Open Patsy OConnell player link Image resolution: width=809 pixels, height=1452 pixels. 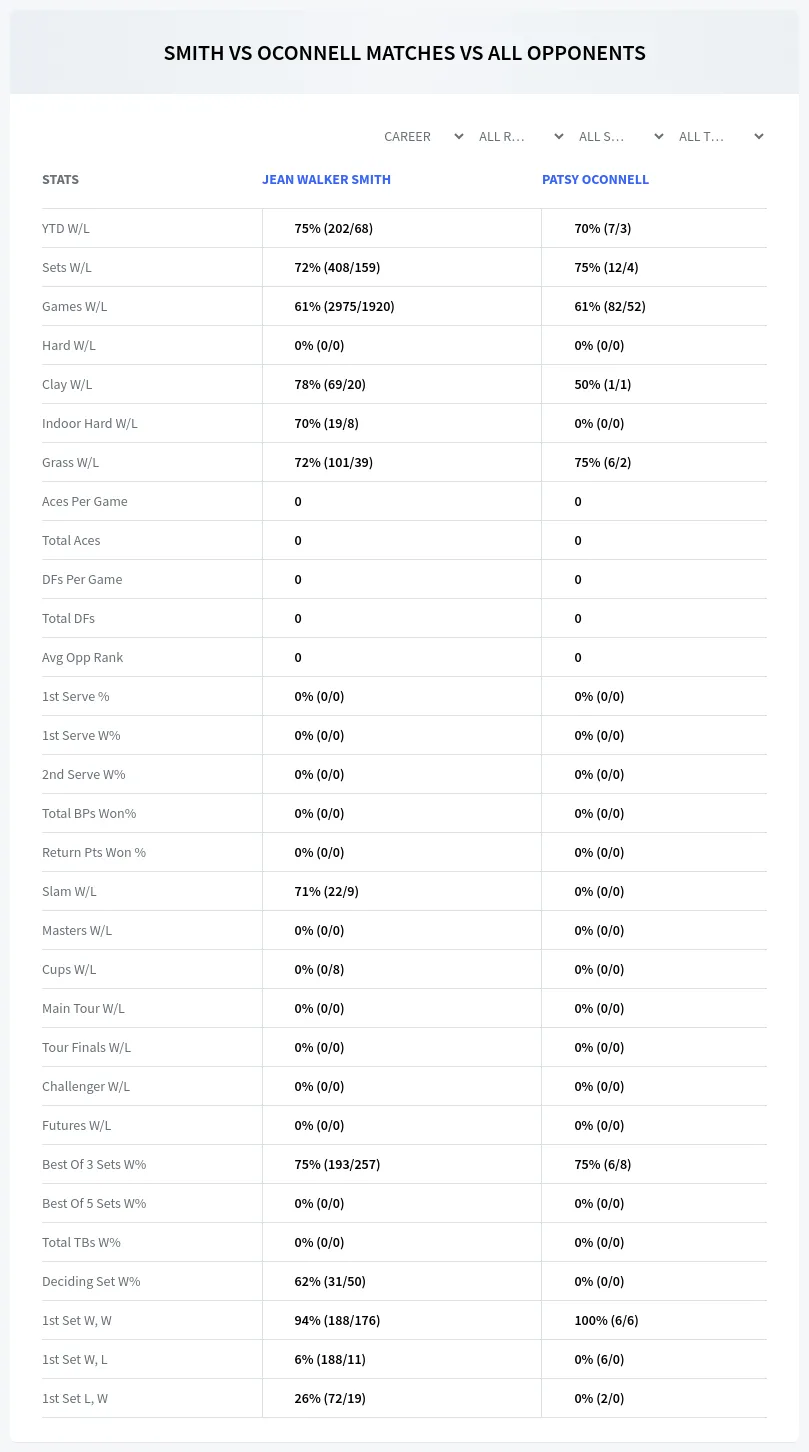tap(595, 180)
